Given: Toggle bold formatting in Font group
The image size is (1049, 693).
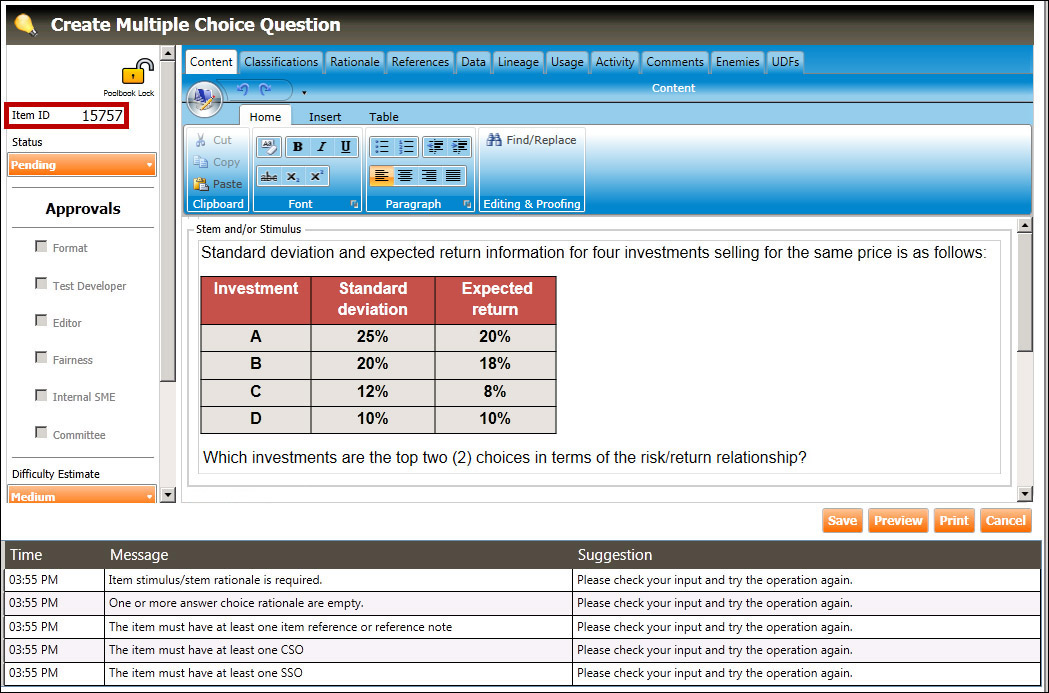Looking at the screenshot, I should [x=297, y=147].
